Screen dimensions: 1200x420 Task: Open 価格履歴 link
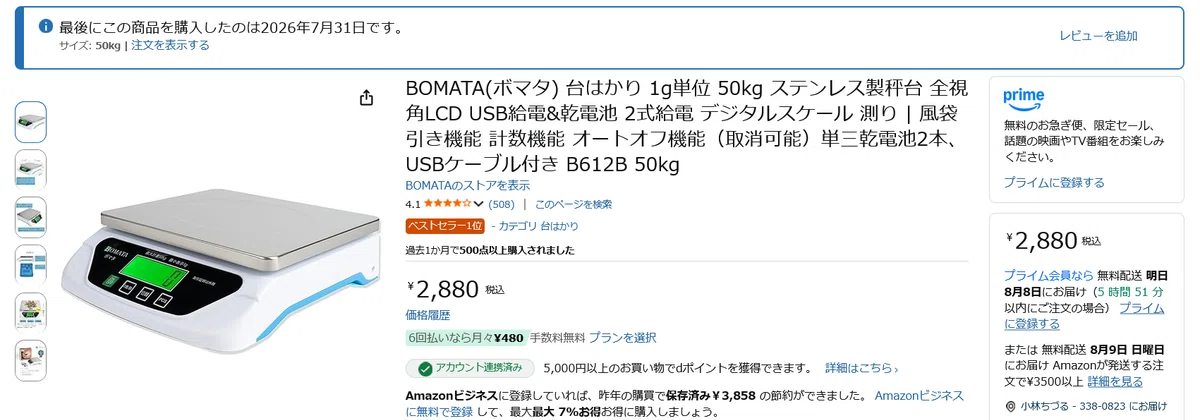click(x=427, y=315)
